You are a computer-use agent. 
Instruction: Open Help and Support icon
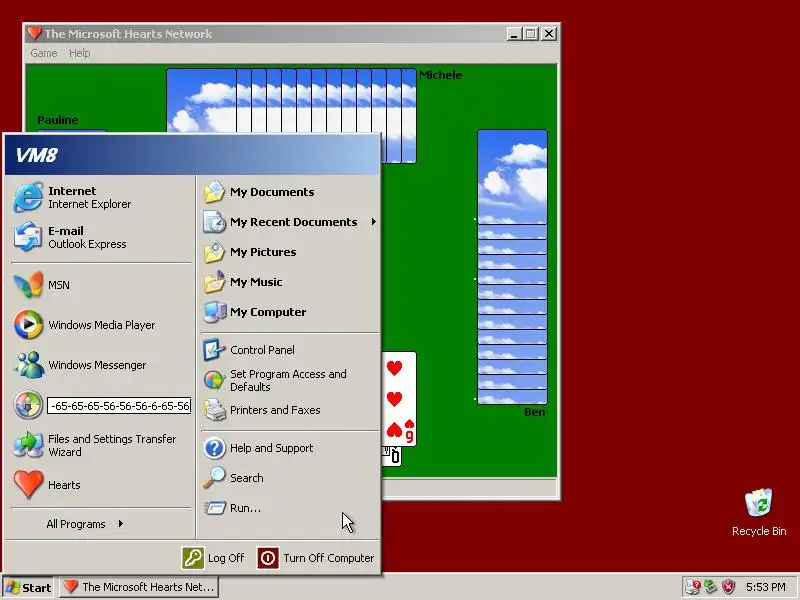tap(214, 448)
